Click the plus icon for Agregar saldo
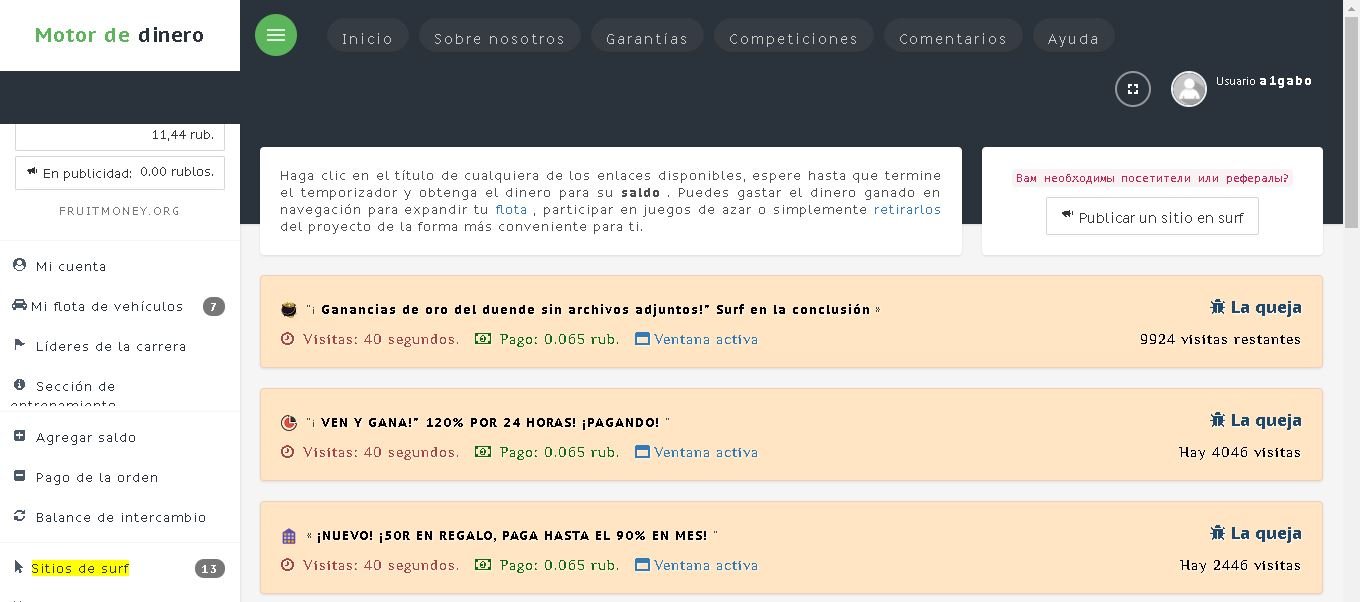The image size is (1360, 602). (19, 436)
